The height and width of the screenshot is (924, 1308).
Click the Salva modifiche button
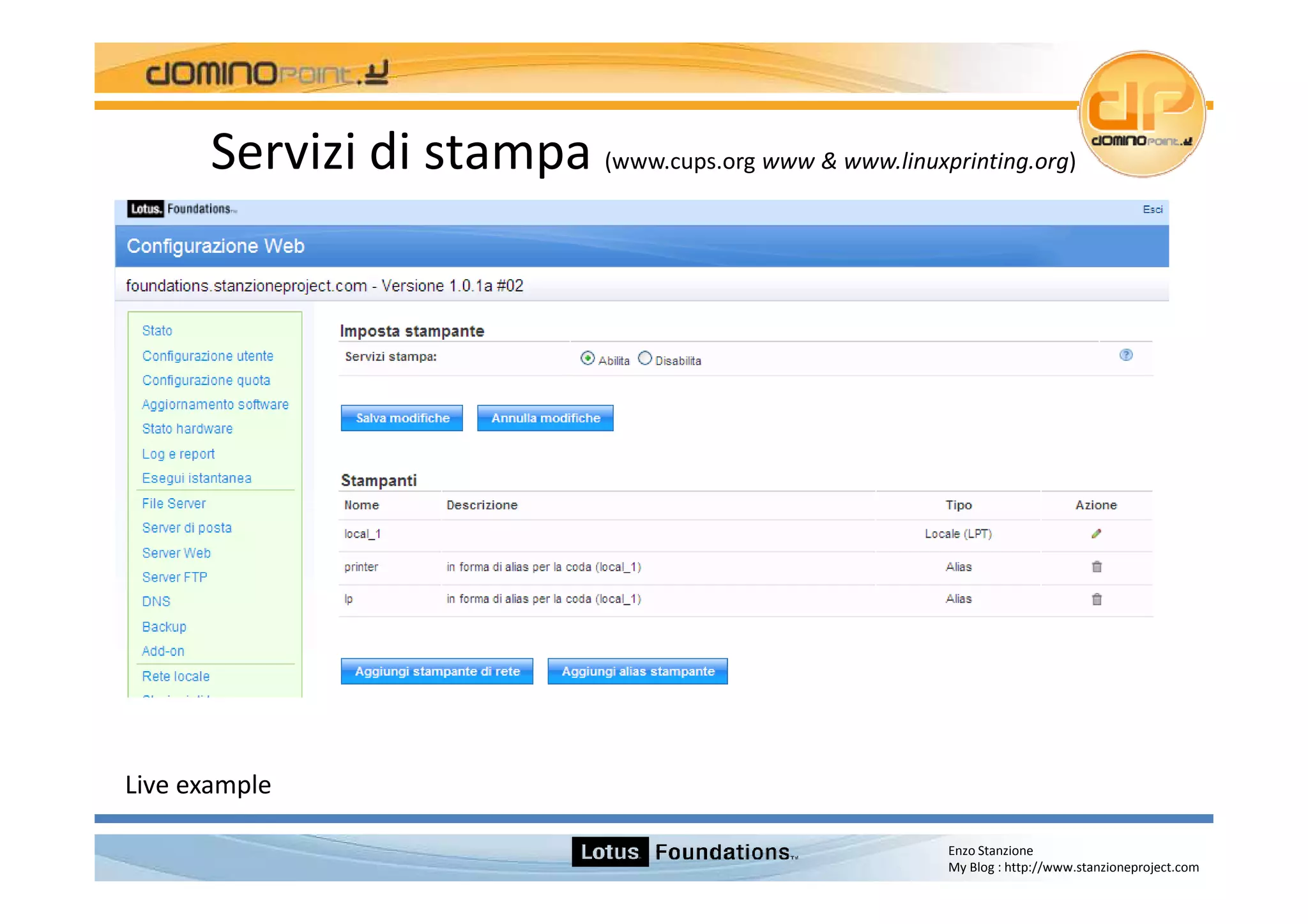tap(402, 418)
